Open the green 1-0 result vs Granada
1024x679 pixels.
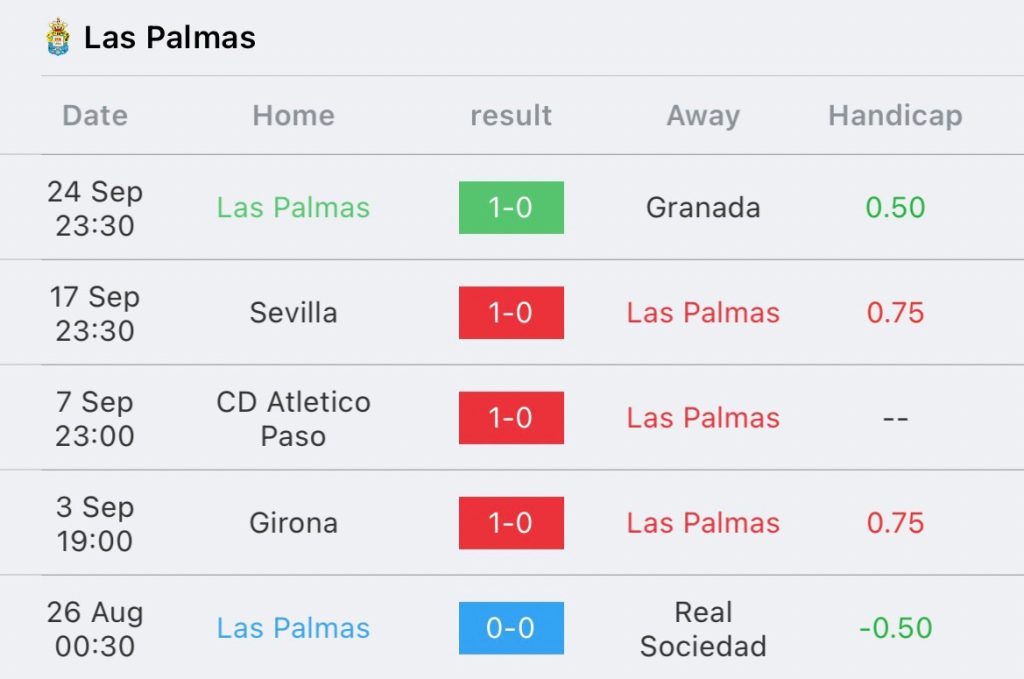511,208
